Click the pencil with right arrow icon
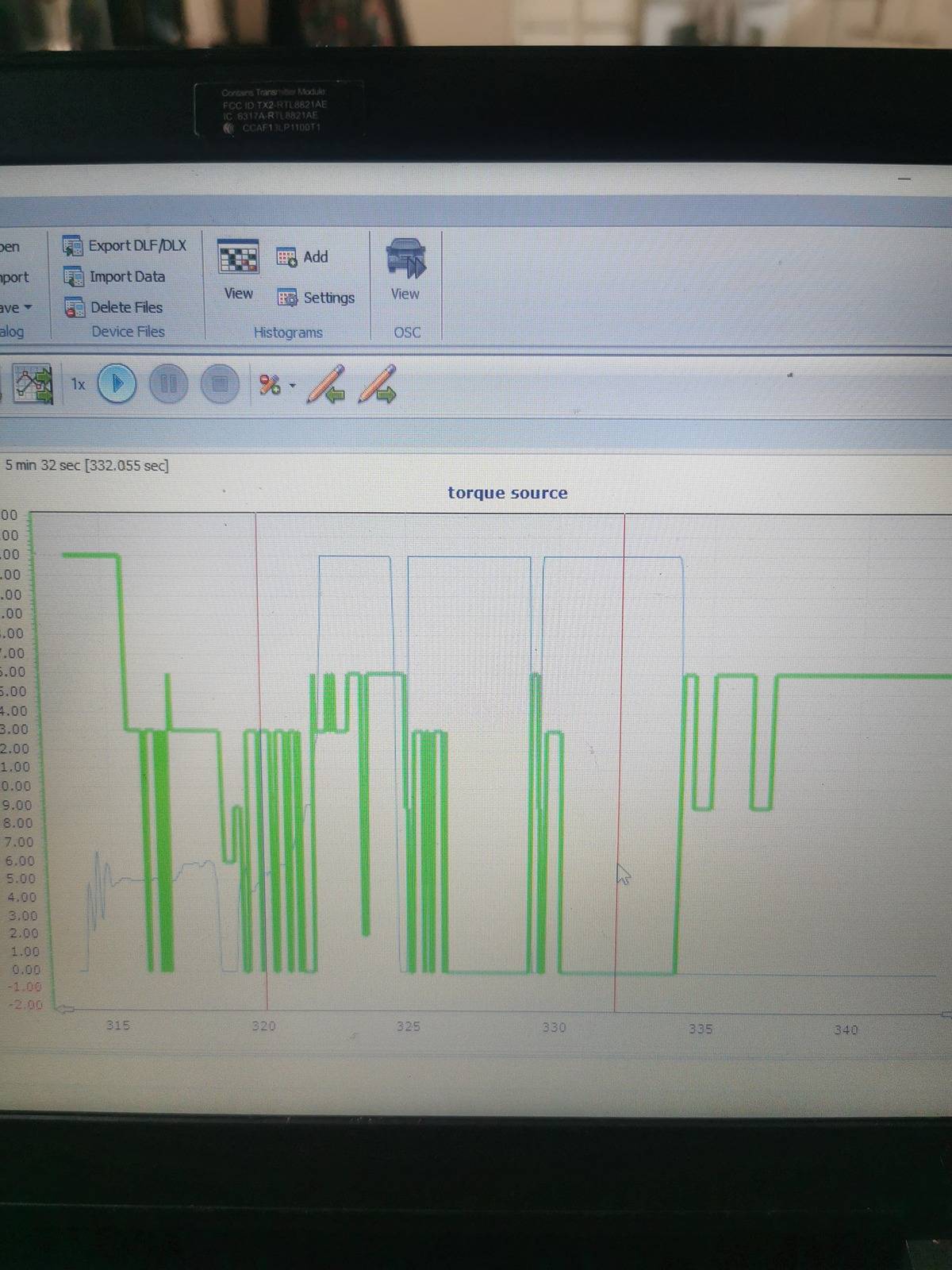This screenshot has width=952, height=1270. coord(377,384)
